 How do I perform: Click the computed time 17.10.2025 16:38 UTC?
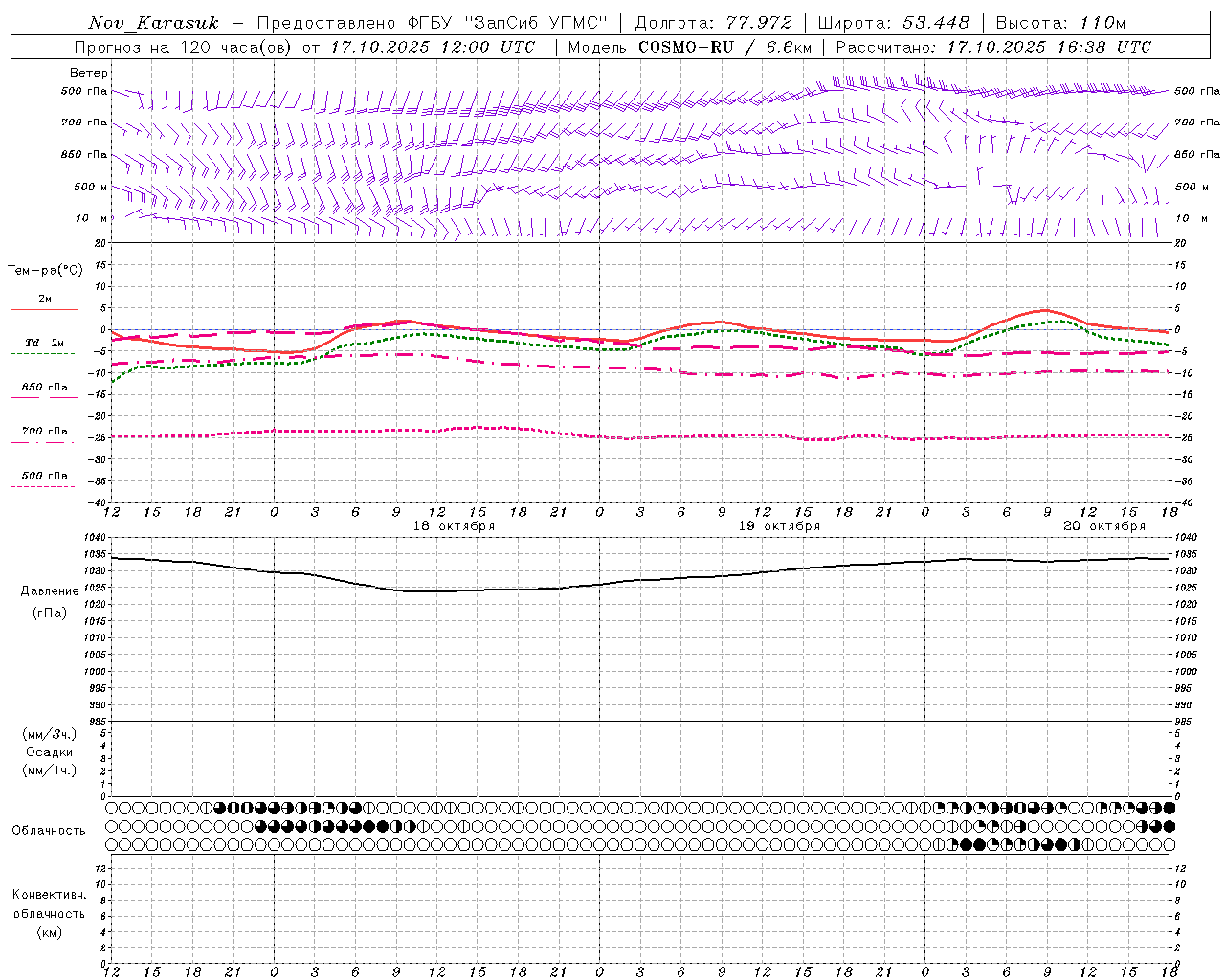(1049, 47)
